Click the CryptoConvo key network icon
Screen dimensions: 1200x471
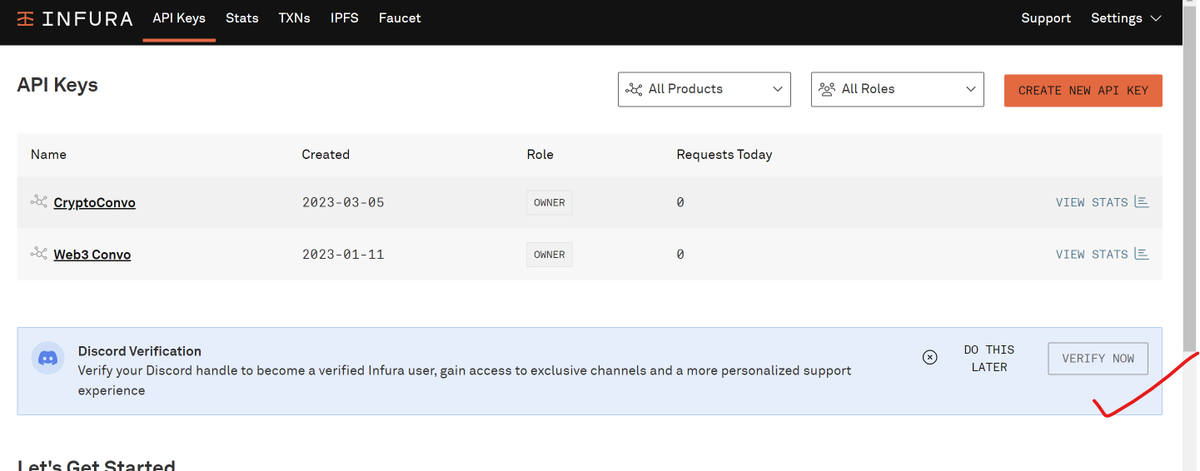(x=39, y=202)
